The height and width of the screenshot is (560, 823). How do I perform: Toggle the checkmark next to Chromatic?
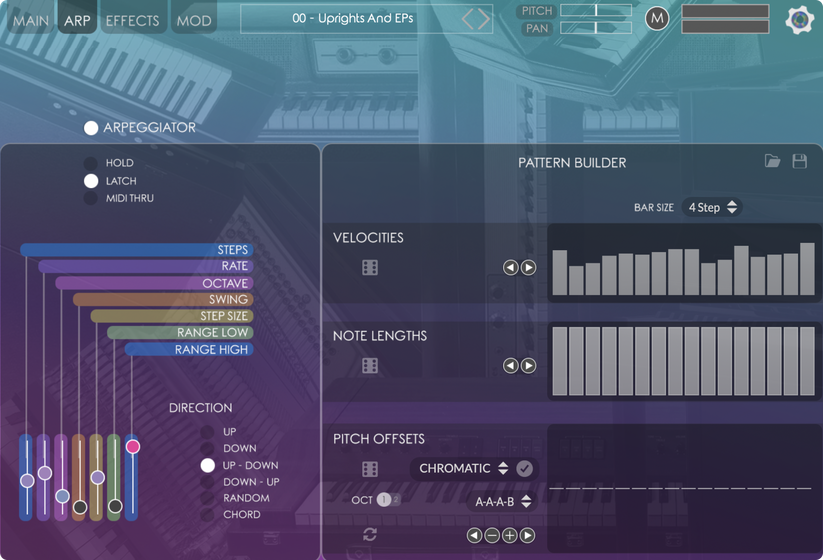click(524, 468)
